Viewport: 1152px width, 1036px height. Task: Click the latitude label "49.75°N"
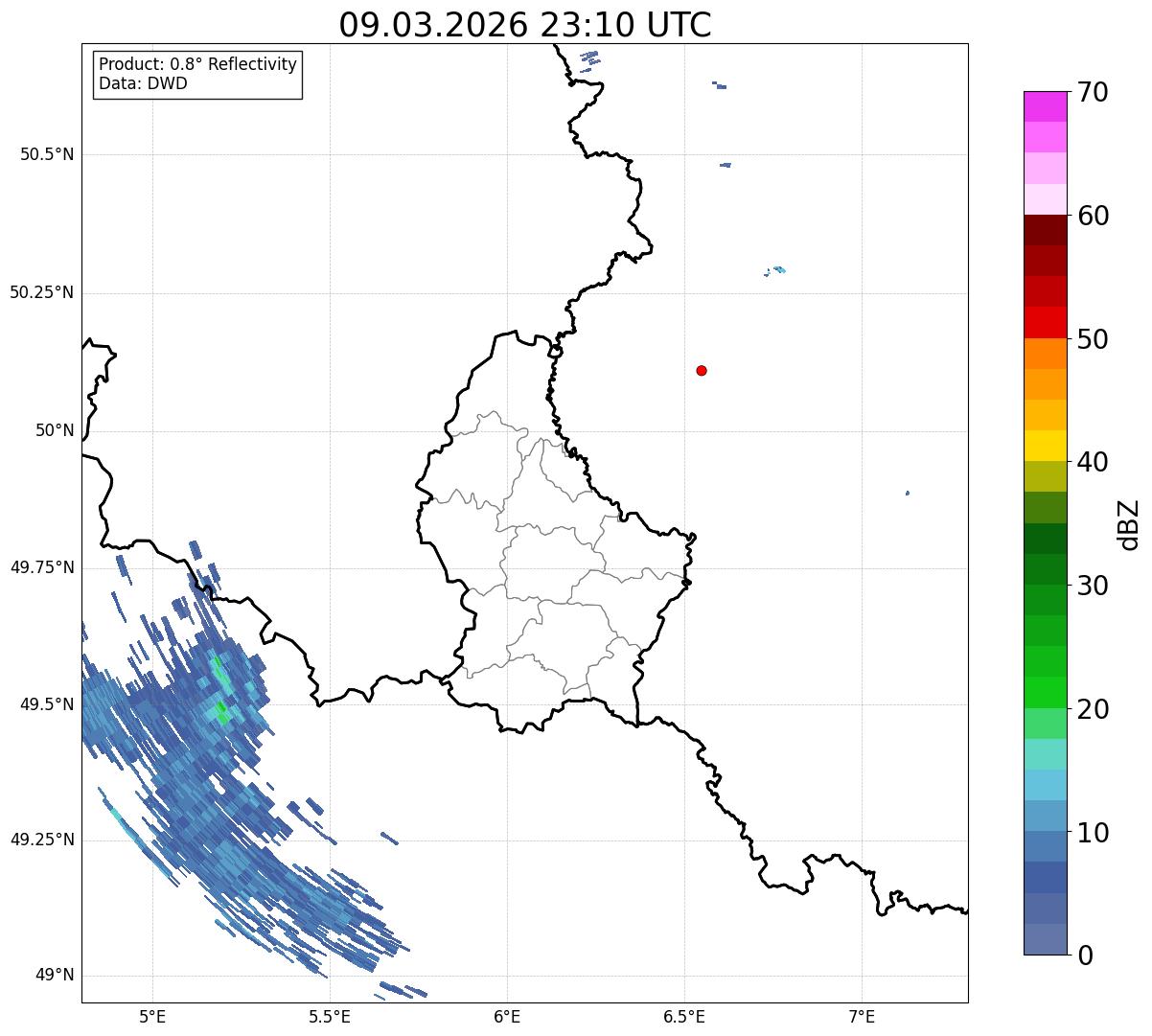click(42, 567)
